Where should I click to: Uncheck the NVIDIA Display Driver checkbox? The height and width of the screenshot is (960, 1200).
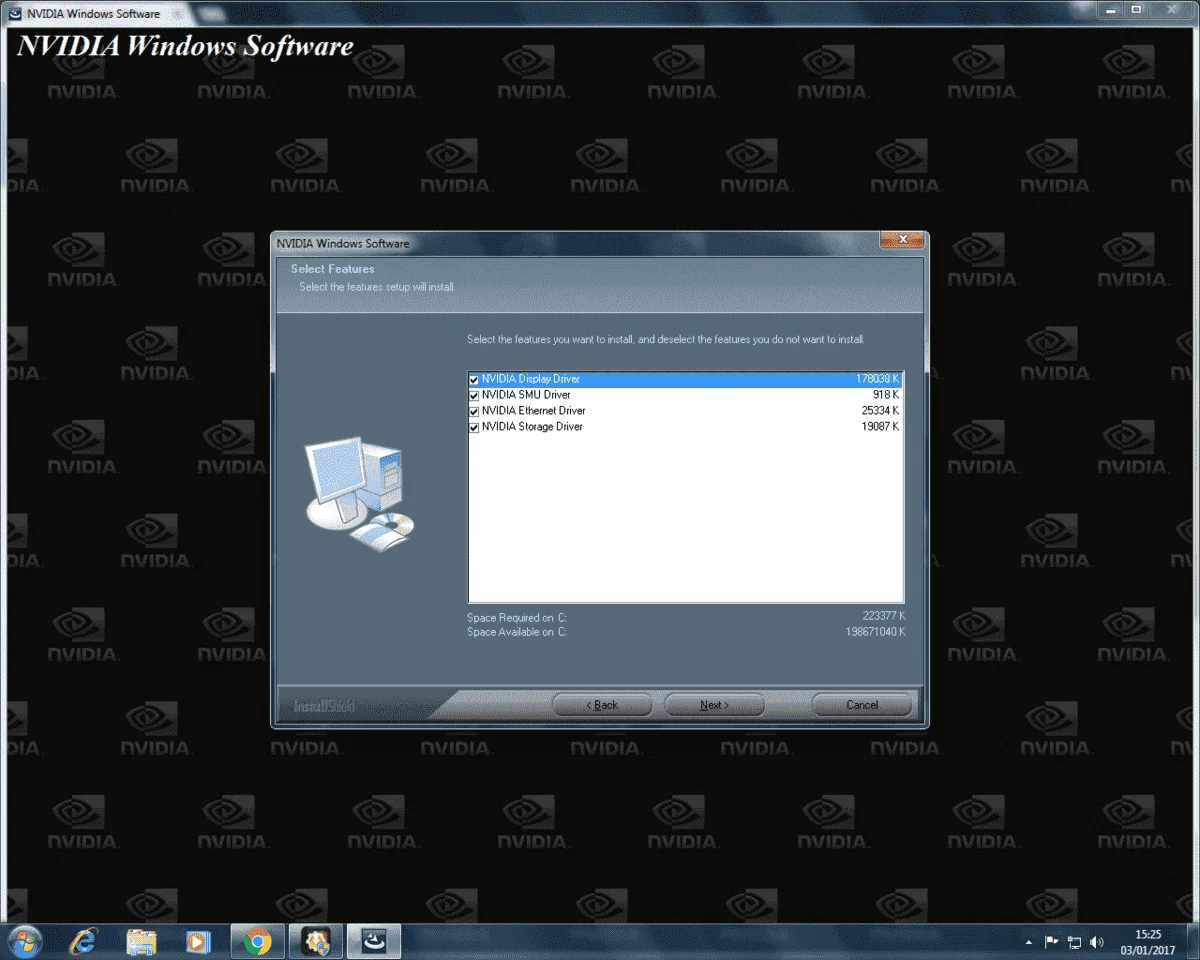pos(474,380)
